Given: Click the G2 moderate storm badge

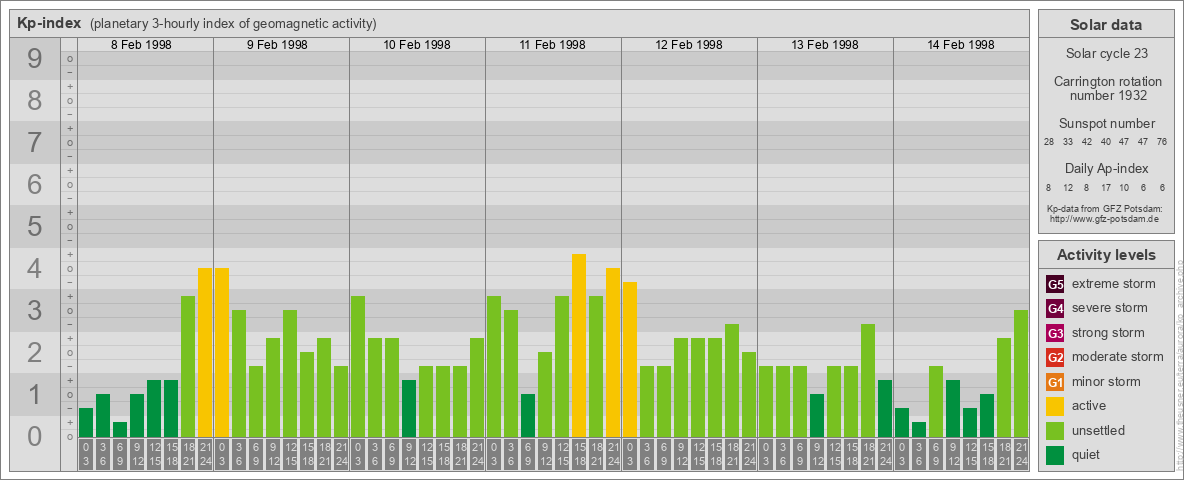Looking at the screenshot, I should pos(1055,357).
